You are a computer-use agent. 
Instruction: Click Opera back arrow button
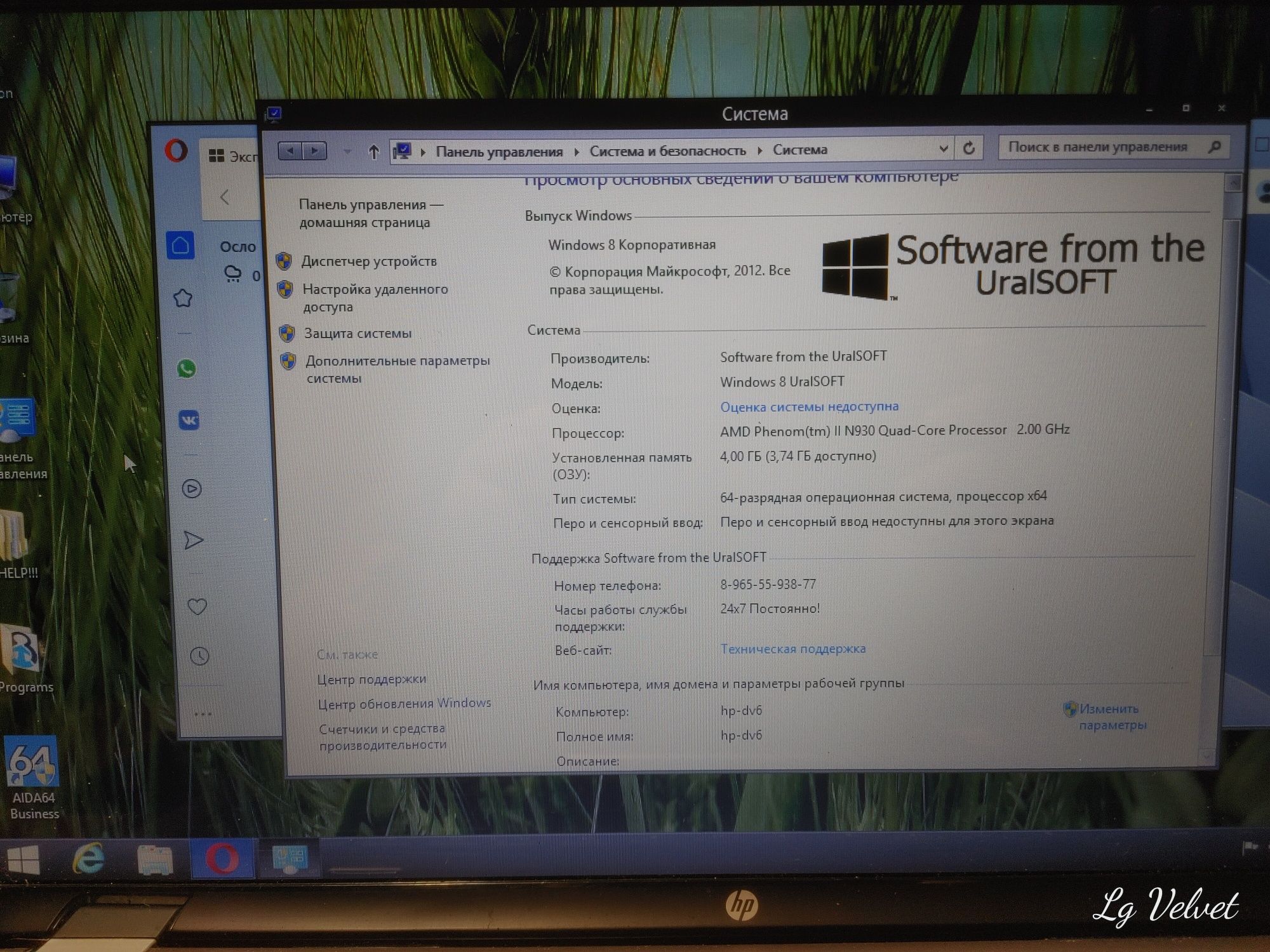pos(224,197)
